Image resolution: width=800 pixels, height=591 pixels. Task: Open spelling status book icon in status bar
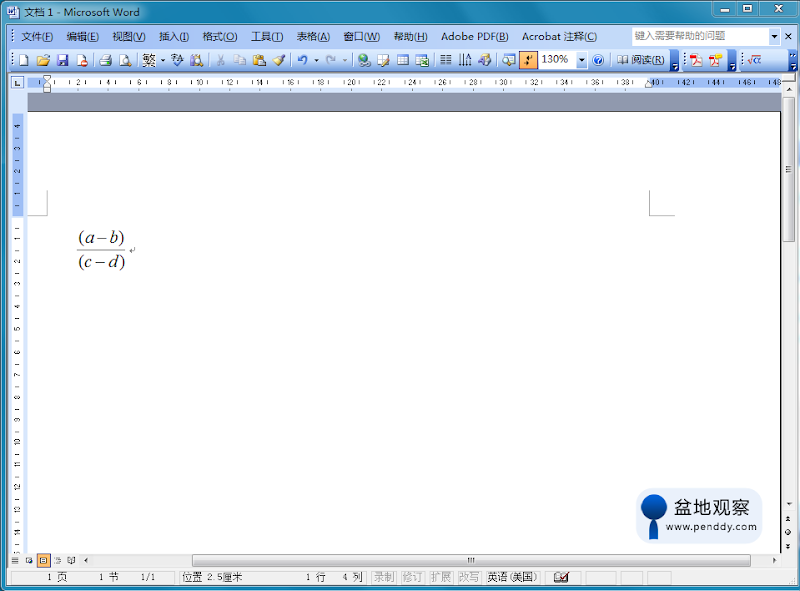tap(561, 577)
